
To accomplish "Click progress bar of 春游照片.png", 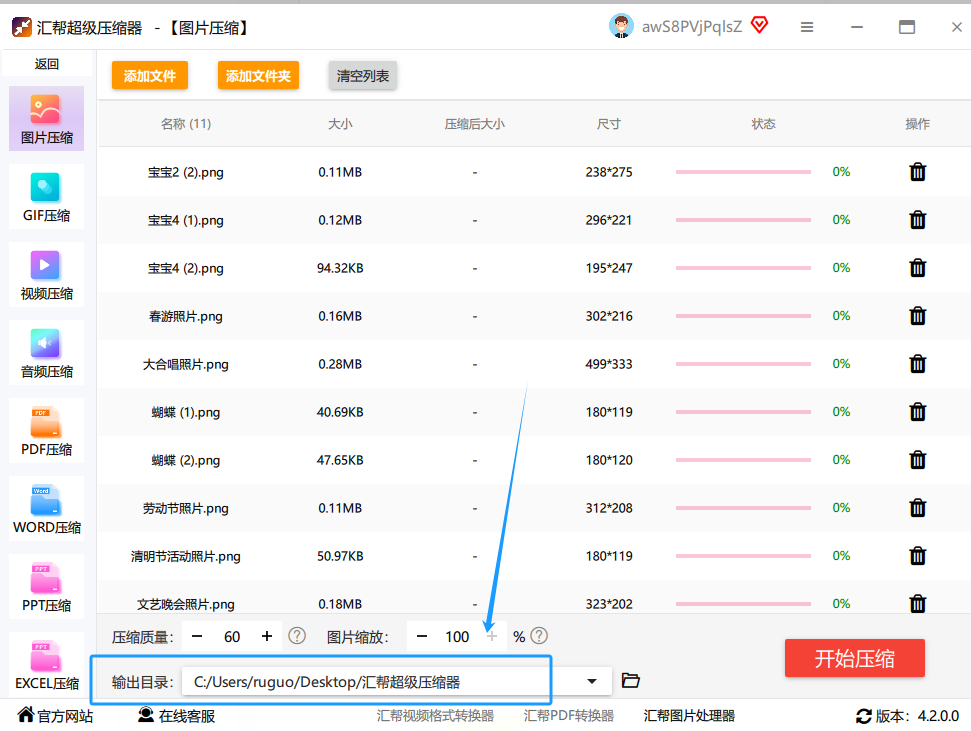I will coord(743,316).
